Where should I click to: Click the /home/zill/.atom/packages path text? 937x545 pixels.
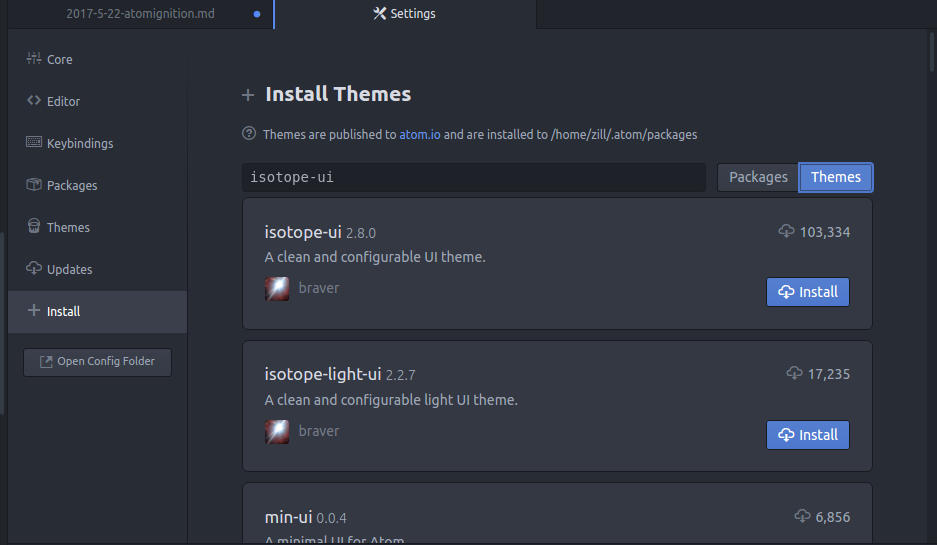(x=624, y=134)
